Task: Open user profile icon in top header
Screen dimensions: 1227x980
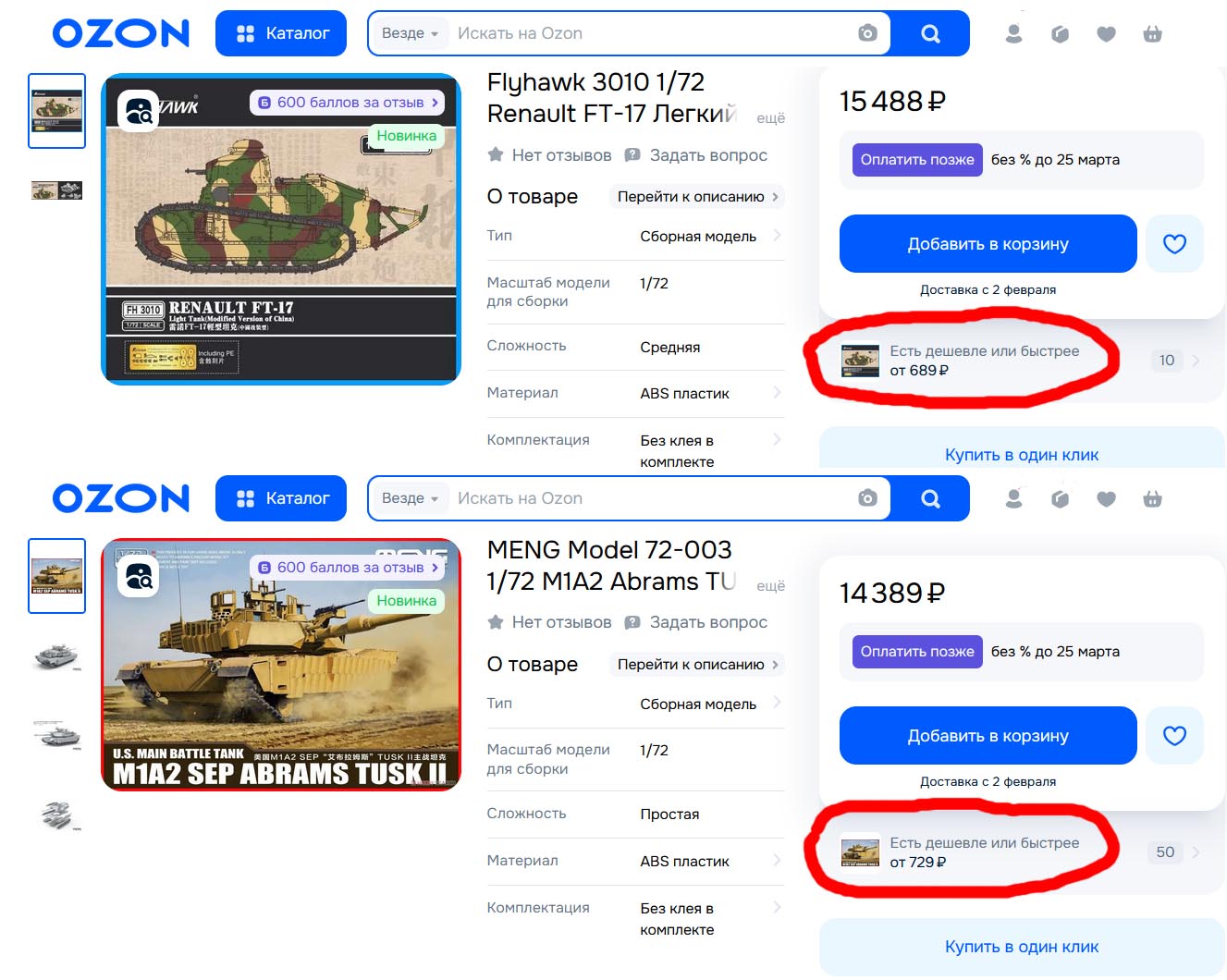Action: click(1014, 34)
